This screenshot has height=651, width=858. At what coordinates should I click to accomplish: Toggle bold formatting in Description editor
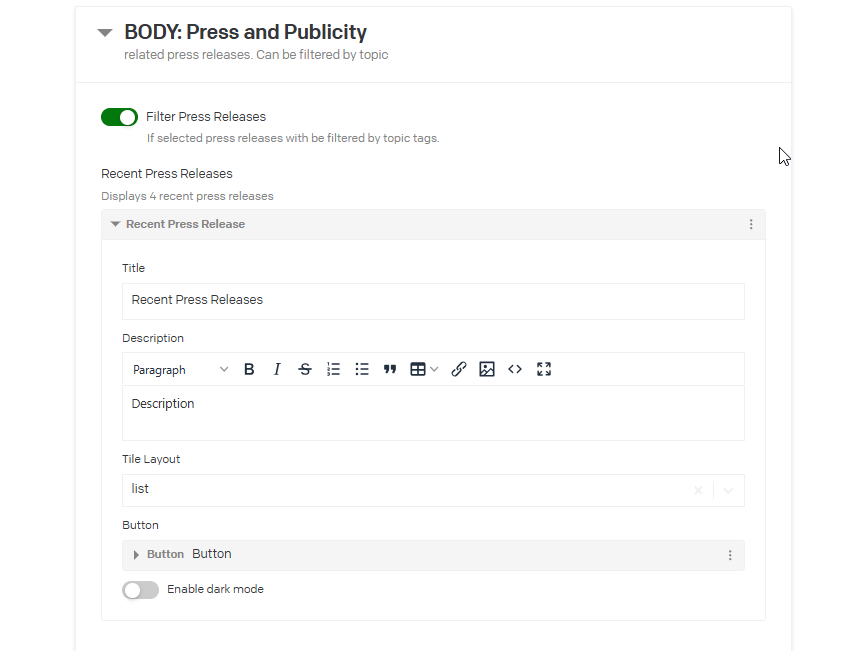[250, 369]
